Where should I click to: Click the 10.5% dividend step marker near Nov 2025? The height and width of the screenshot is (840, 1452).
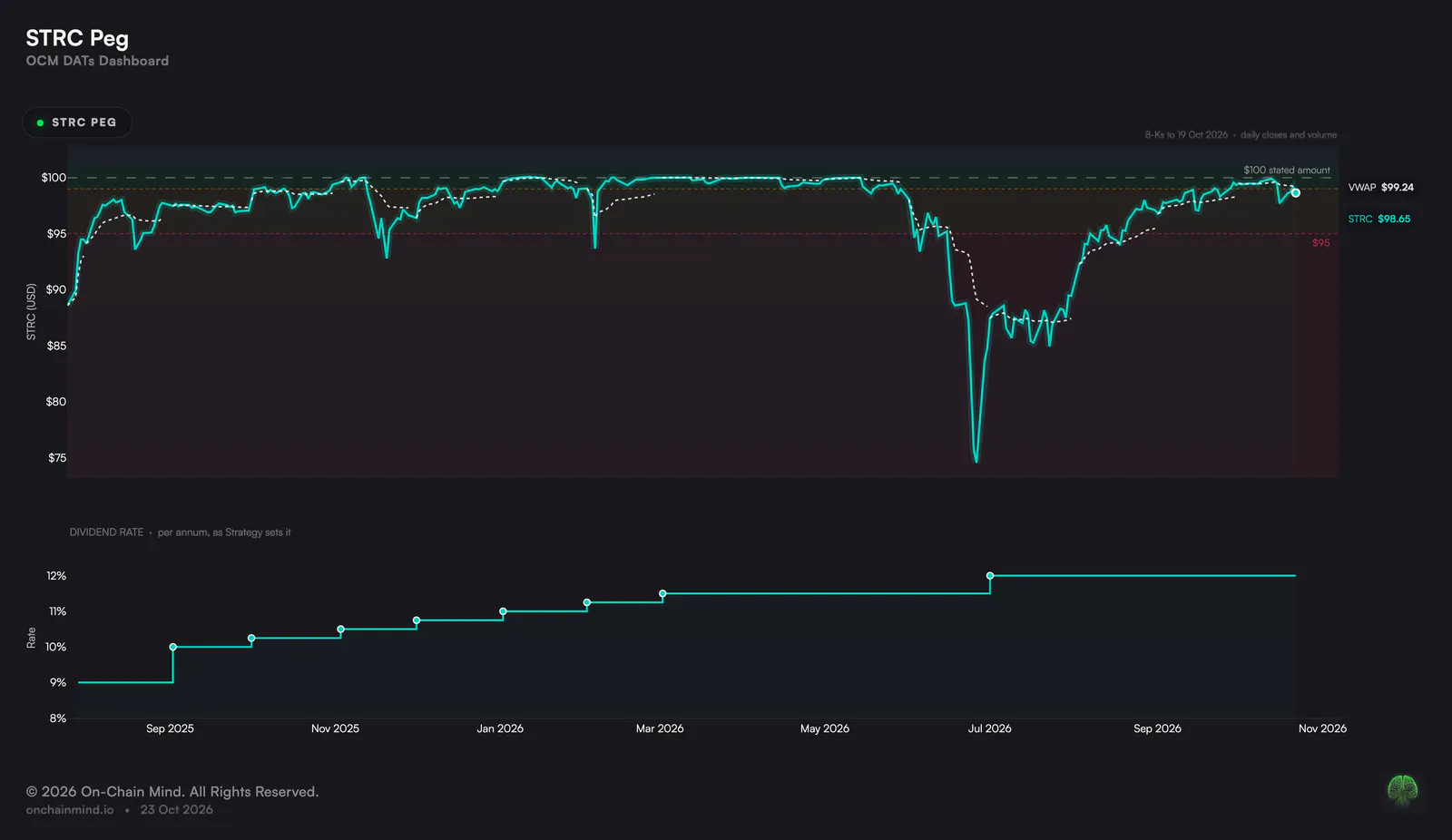(x=341, y=630)
